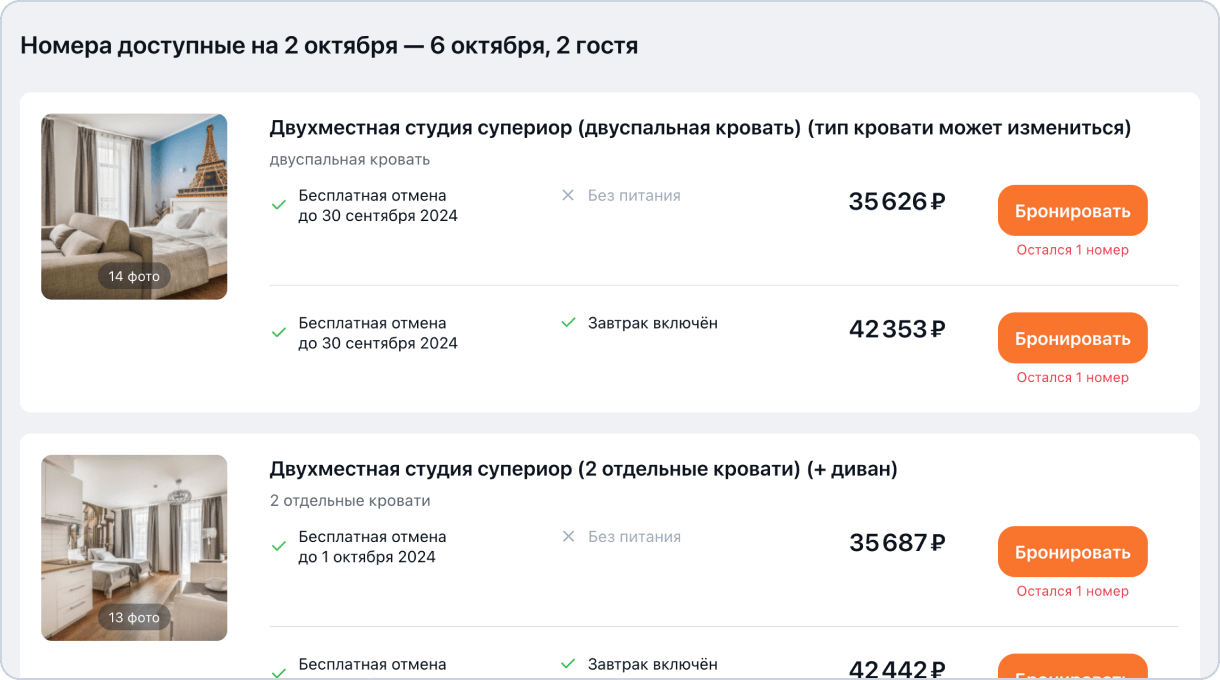Image resolution: width=1220 pixels, height=680 pixels.
Task: Click the cross icon by 'Без питания' at 35 626 ₽
Action: click(x=568, y=195)
